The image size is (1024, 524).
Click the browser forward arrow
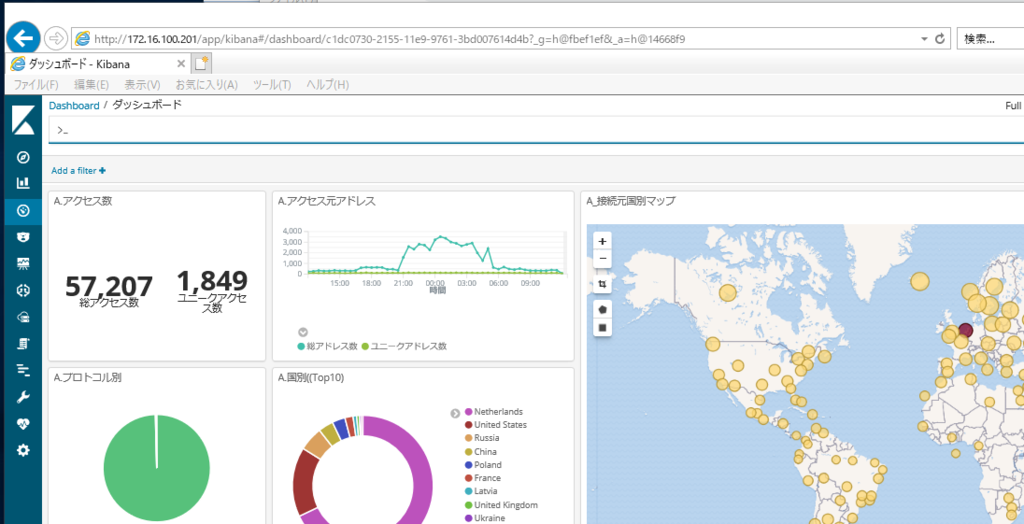point(56,39)
